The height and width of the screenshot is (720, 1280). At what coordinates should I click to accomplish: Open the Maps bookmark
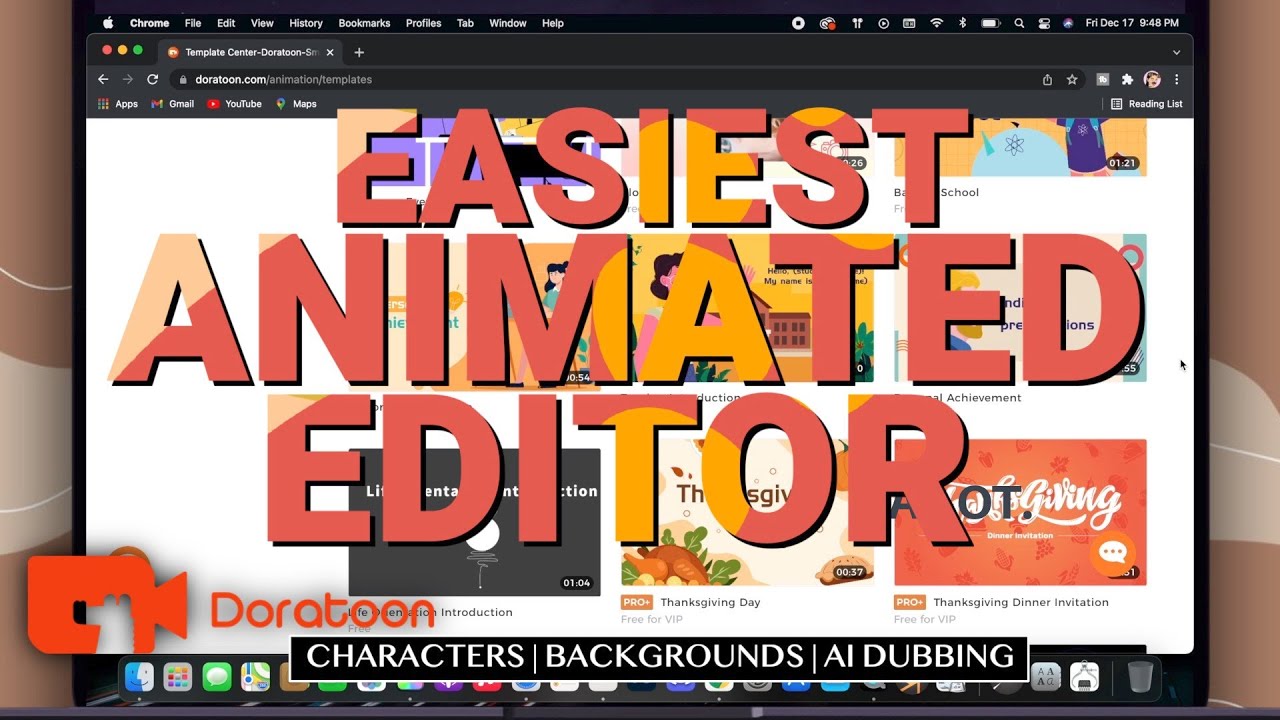tap(296, 104)
